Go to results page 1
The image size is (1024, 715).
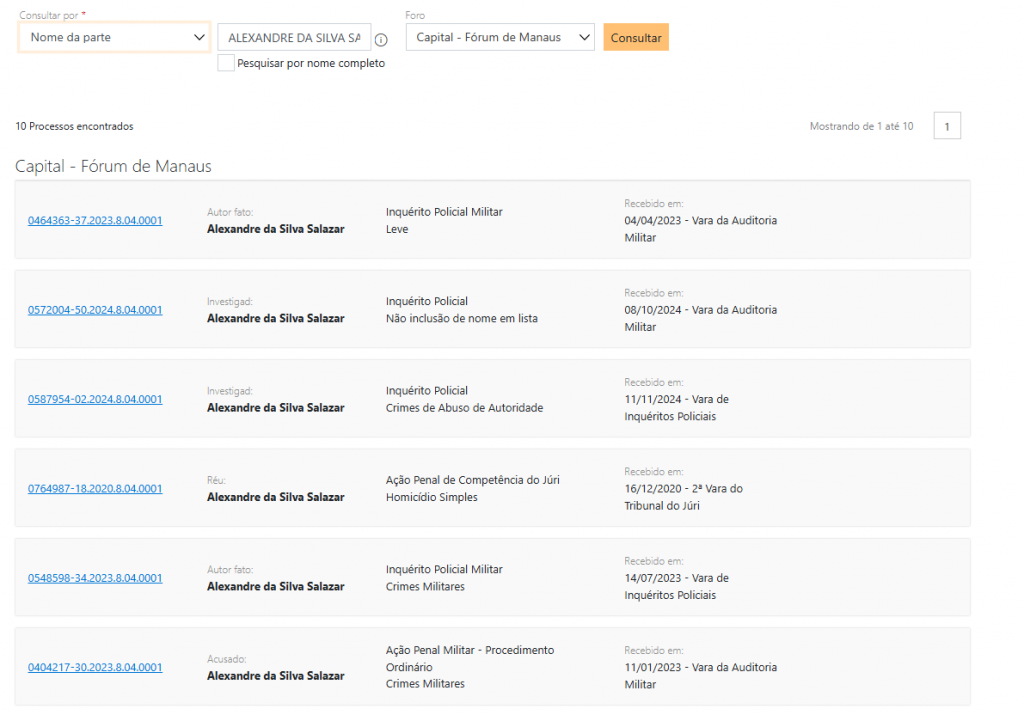[947, 126]
